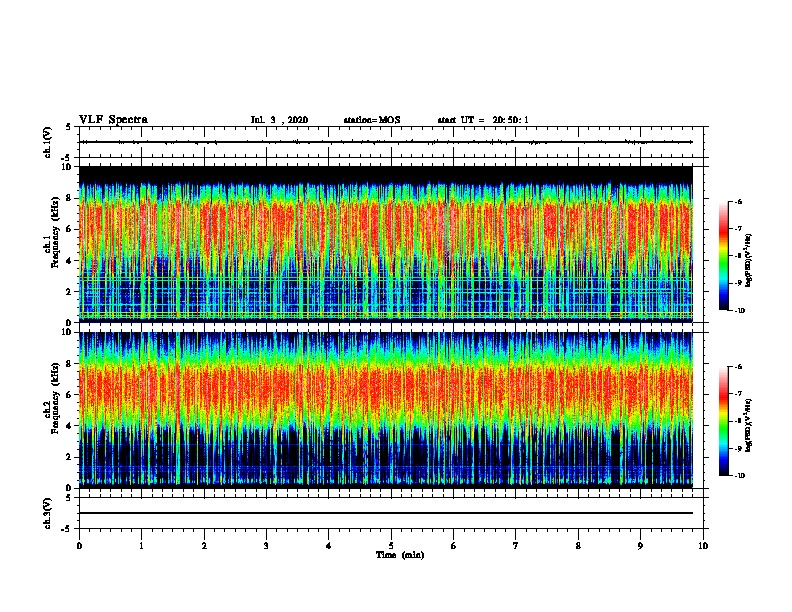
Task: Click the '-6' label on the ch.1 colorbar
Action: [x=738, y=202]
